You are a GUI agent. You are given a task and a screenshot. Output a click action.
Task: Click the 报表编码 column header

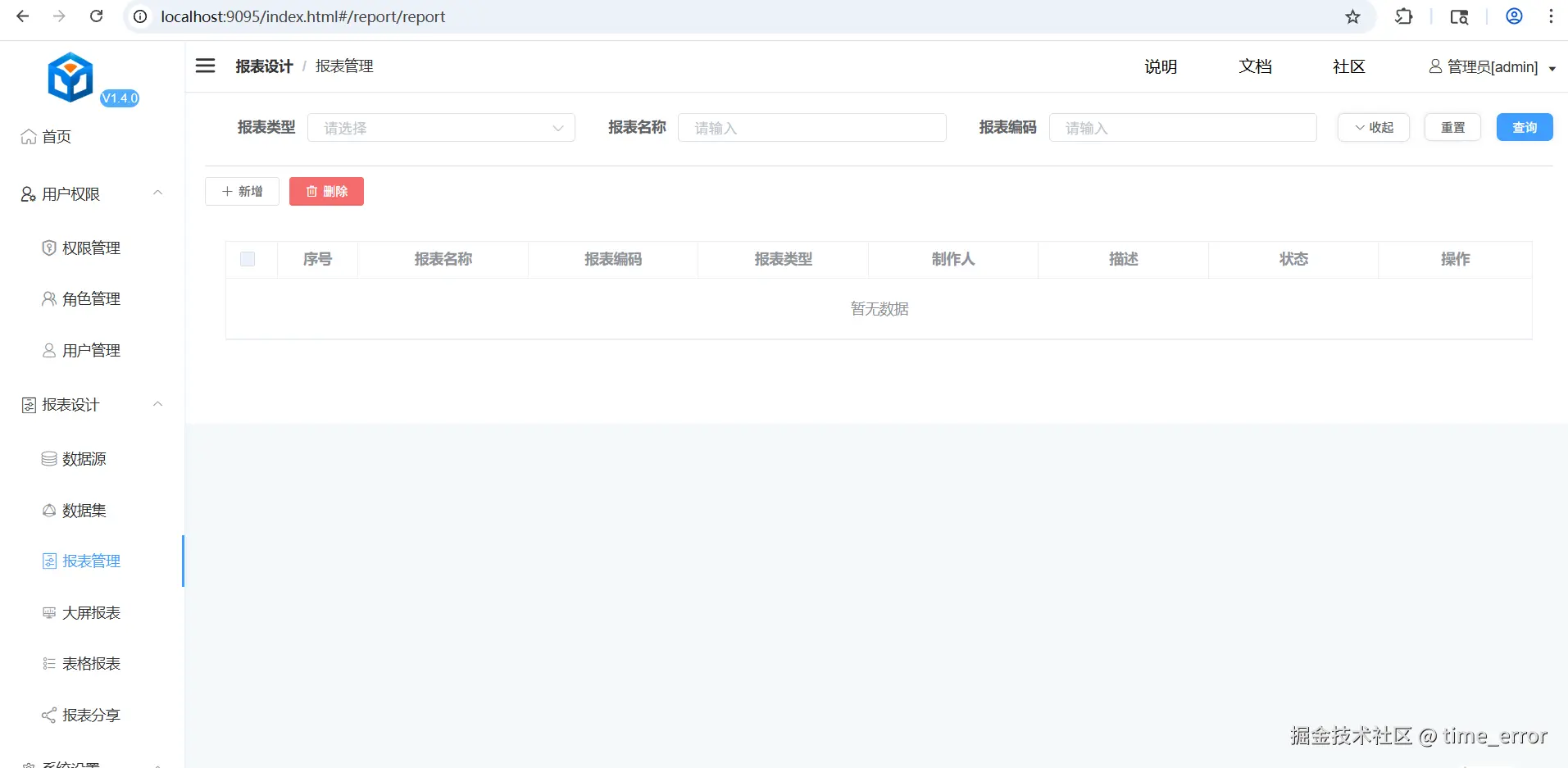pos(613,259)
